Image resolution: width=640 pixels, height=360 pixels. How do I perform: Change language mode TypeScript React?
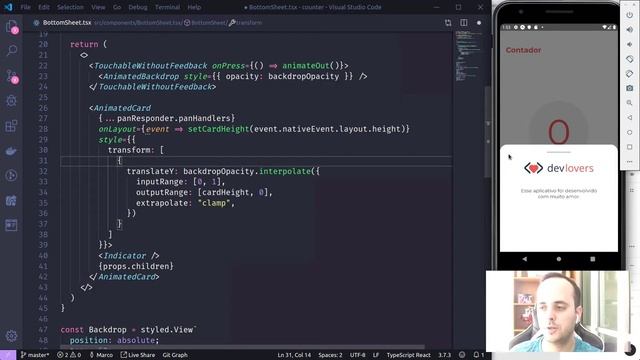tap(408, 355)
